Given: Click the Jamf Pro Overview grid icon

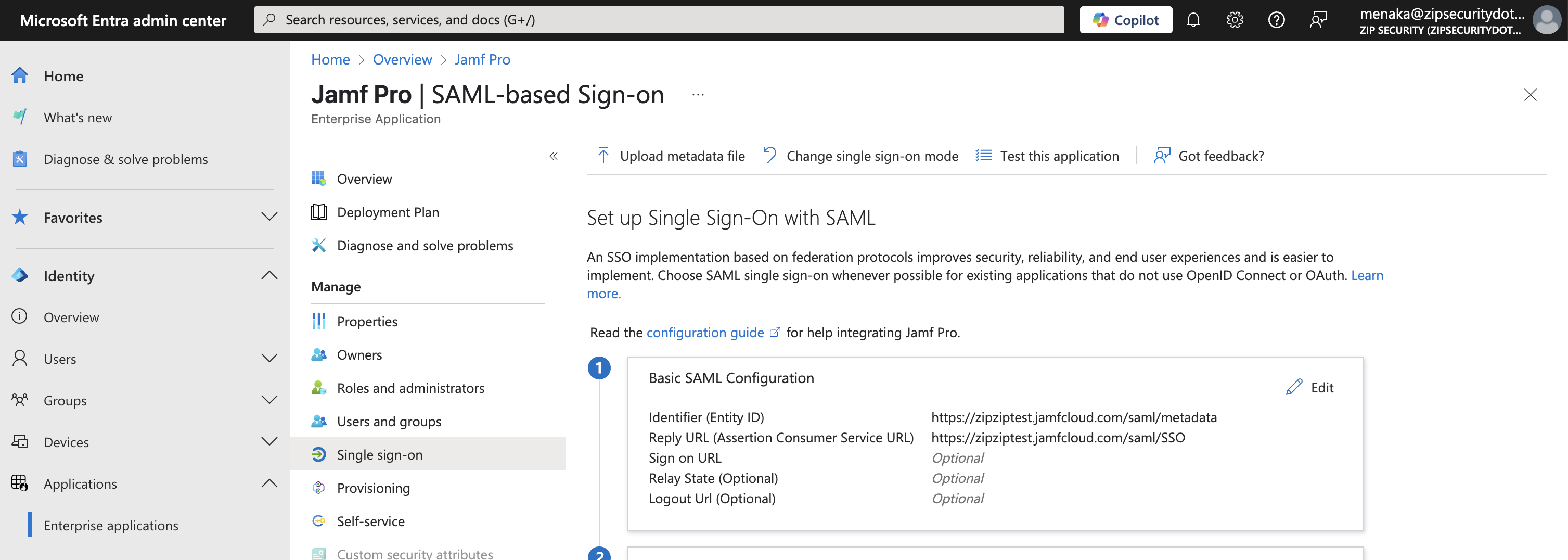Looking at the screenshot, I should 319,179.
